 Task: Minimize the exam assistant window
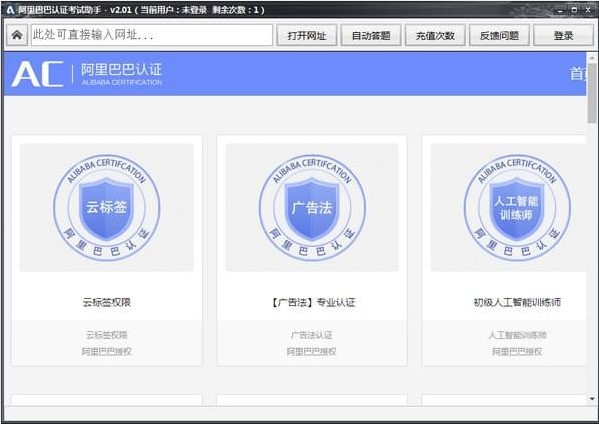[x=561, y=10]
